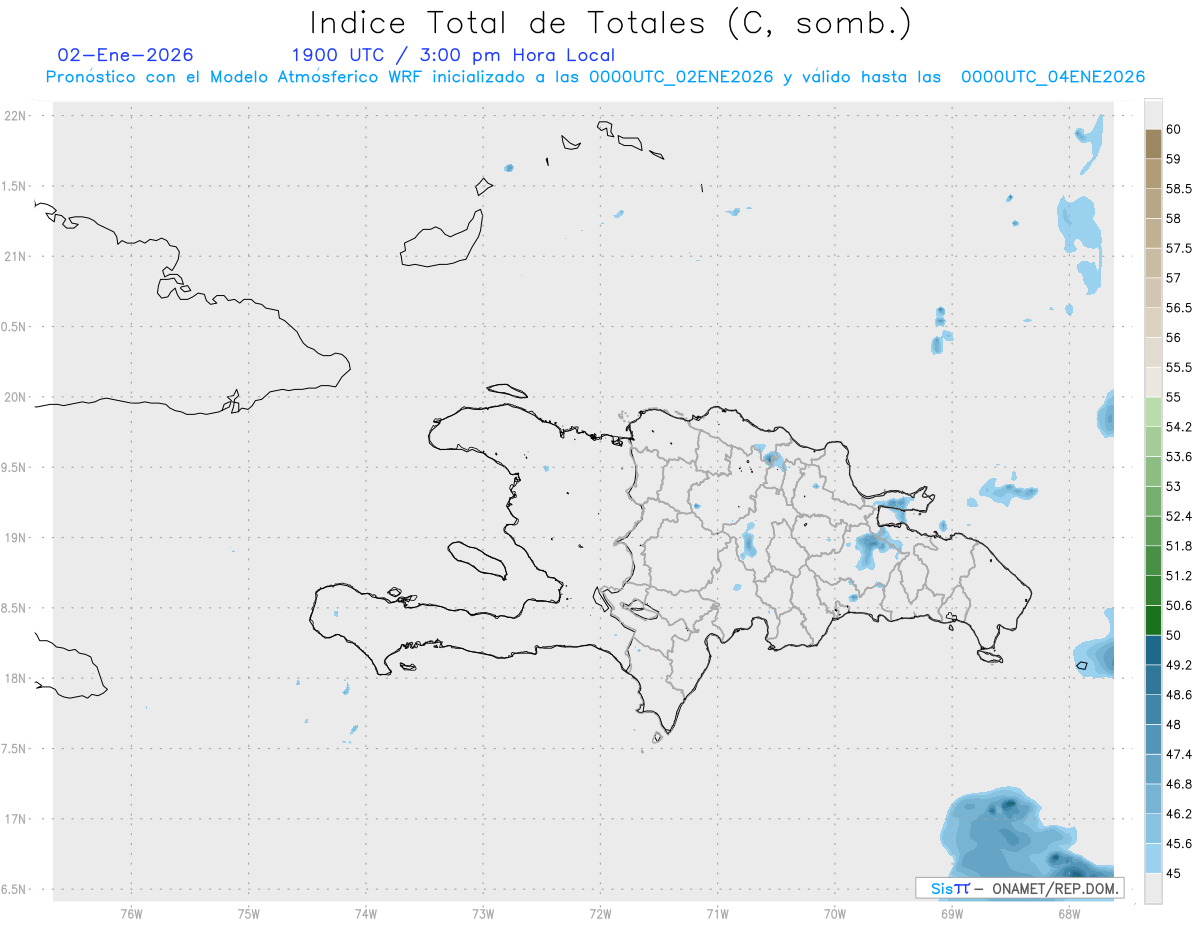Click the 68W longitude axis label
1200x927 pixels.
[x=1069, y=914]
